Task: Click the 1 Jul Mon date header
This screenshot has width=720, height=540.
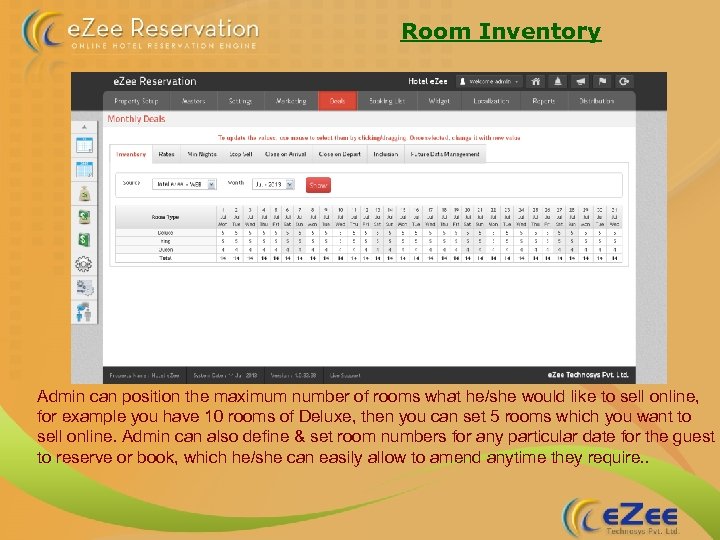Action: coord(223,217)
